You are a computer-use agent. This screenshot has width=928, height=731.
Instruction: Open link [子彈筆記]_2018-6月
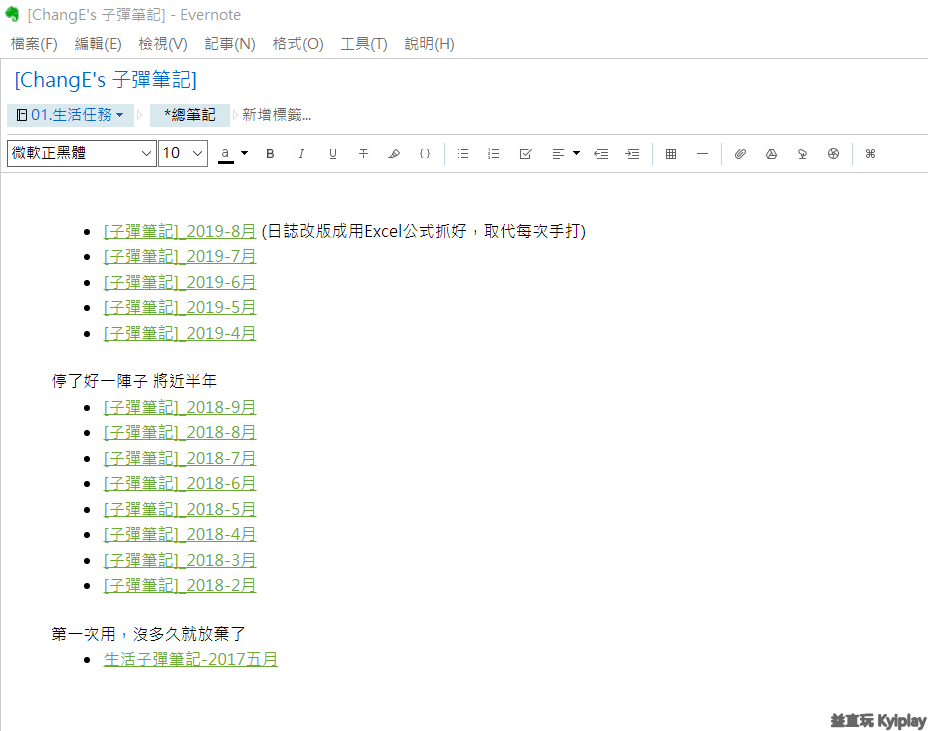tap(179, 484)
